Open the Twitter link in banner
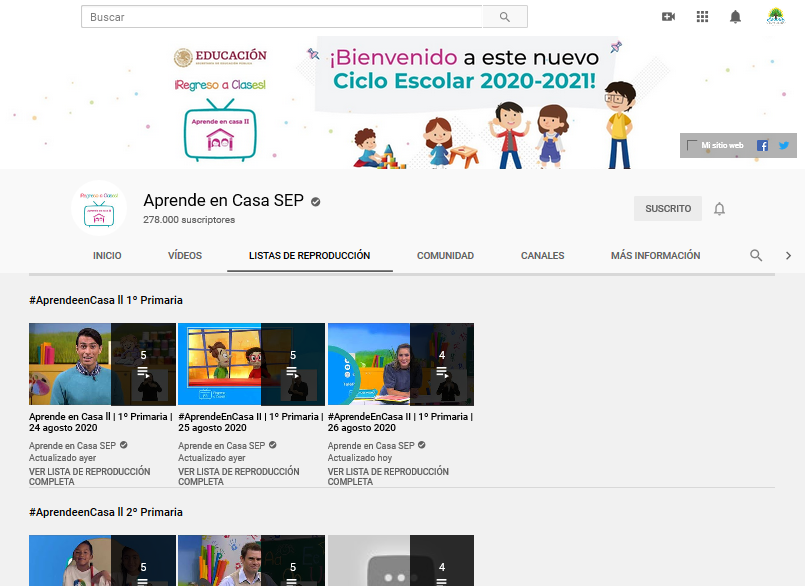 click(x=783, y=145)
